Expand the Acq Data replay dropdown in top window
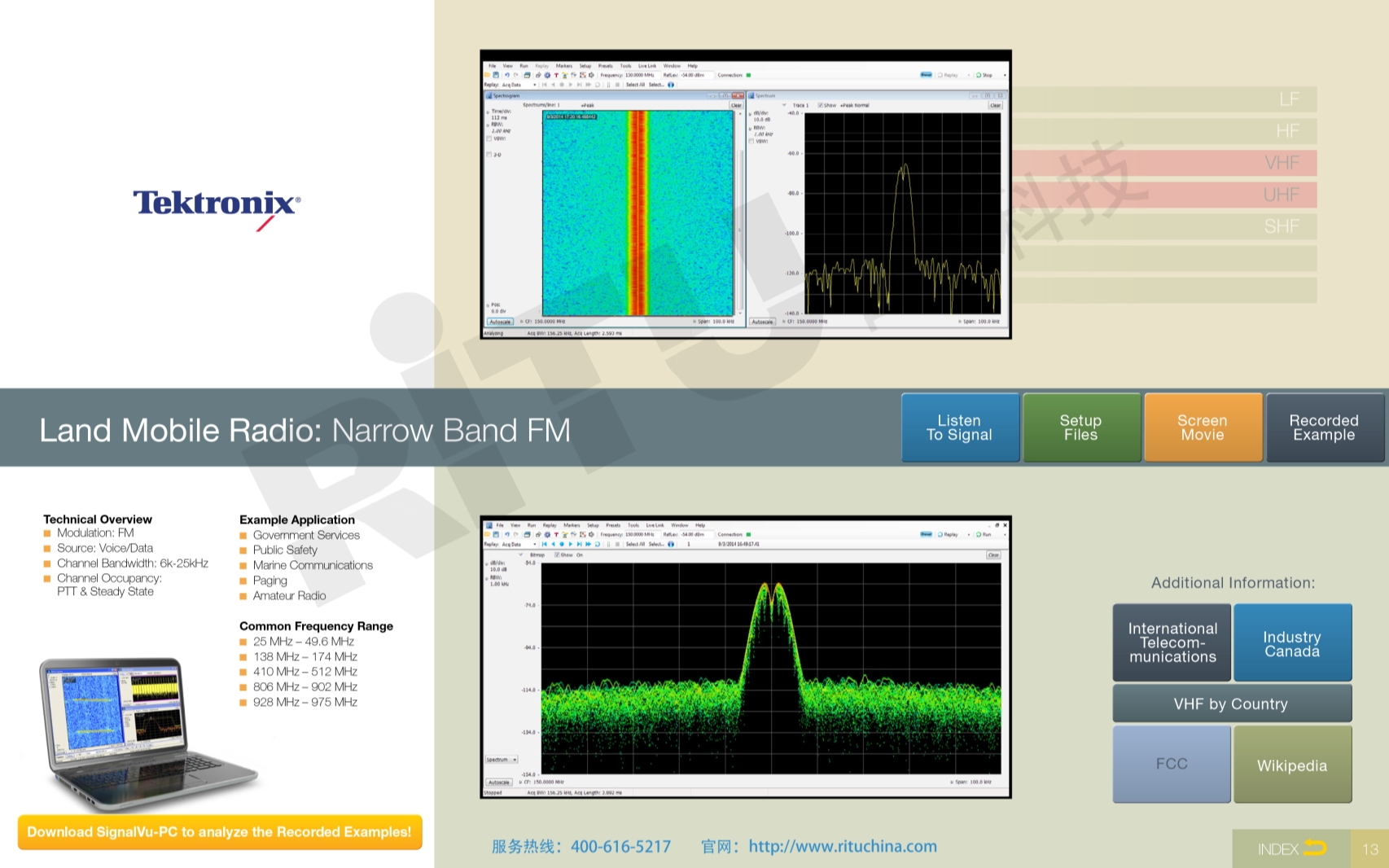This screenshot has width=1389, height=868. (534, 85)
